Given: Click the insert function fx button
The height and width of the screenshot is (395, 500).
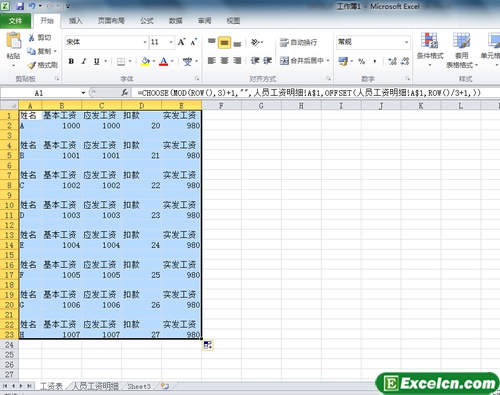Looking at the screenshot, I should coord(125,93).
